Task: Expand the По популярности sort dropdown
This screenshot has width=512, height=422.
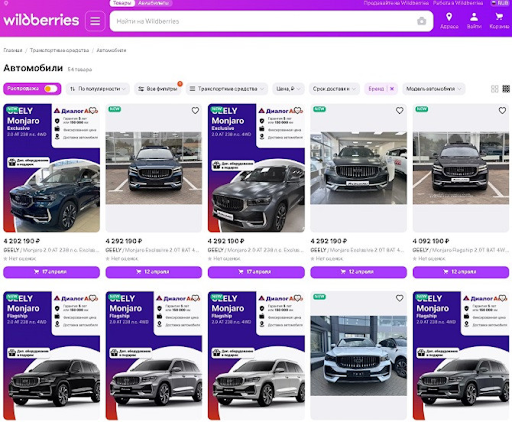Action: coord(98,89)
